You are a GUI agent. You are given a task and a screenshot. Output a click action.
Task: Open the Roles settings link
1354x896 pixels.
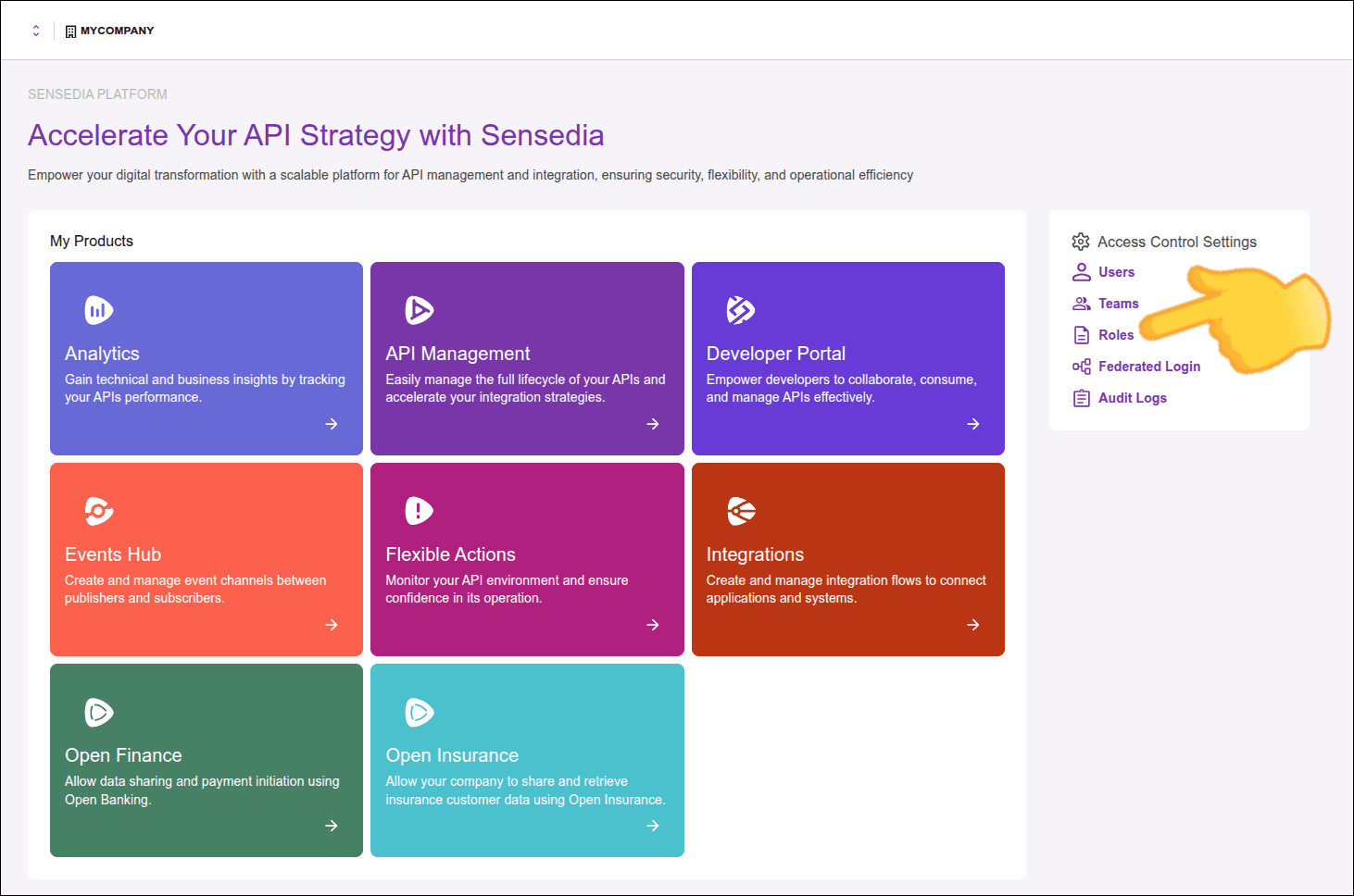pyautogui.click(x=1115, y=335)
